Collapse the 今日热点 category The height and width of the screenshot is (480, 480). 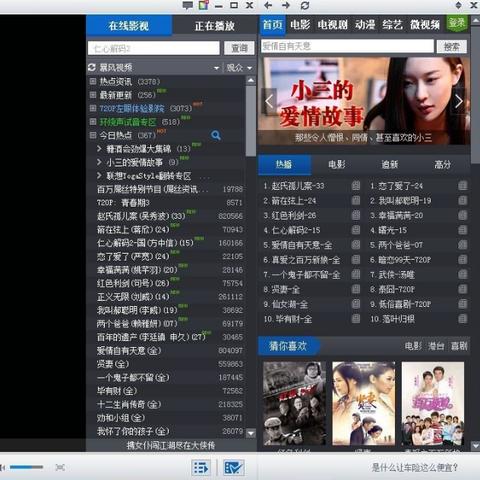coord(93,135)
